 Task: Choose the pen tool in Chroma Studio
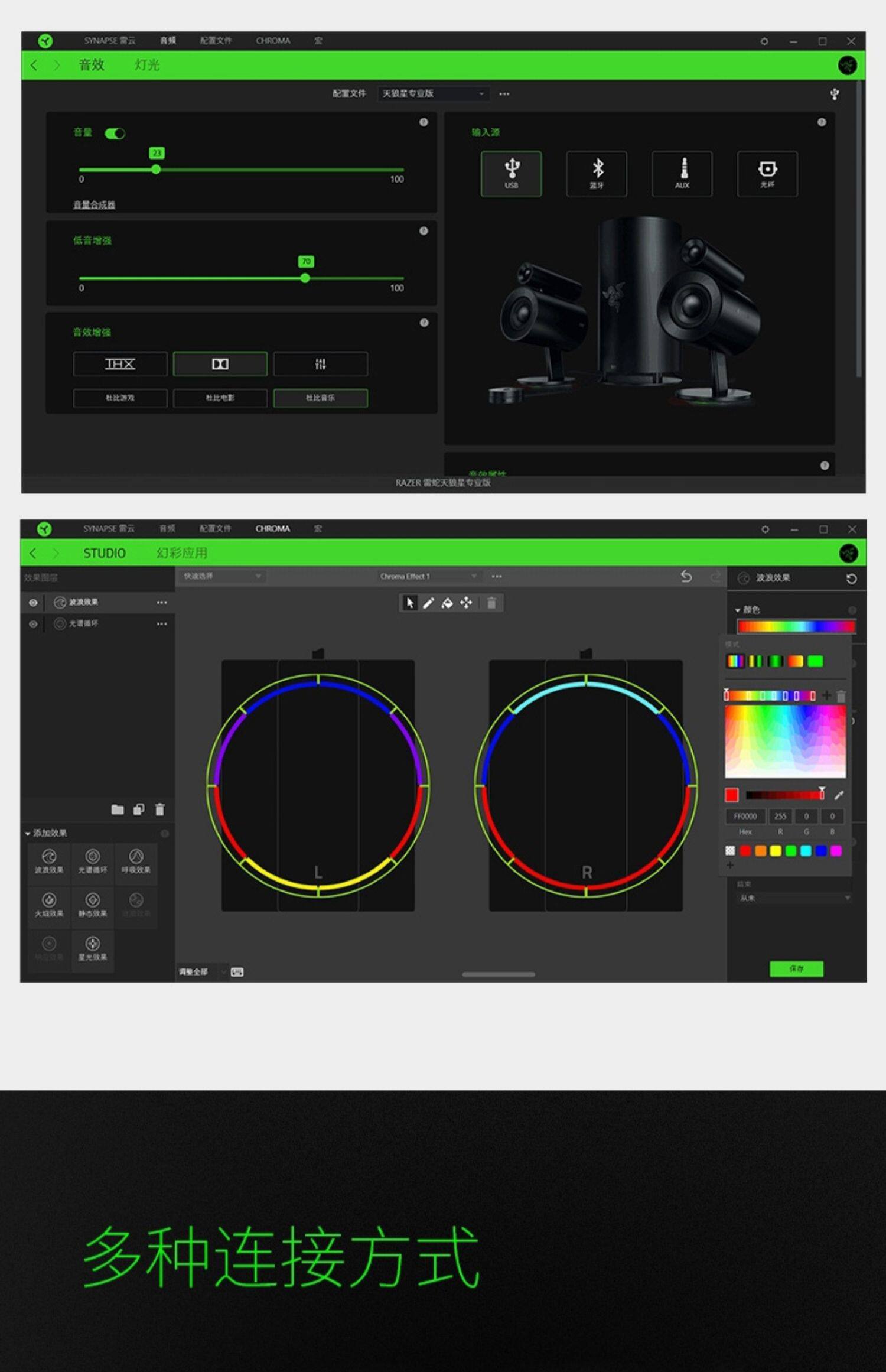[428, 603]
